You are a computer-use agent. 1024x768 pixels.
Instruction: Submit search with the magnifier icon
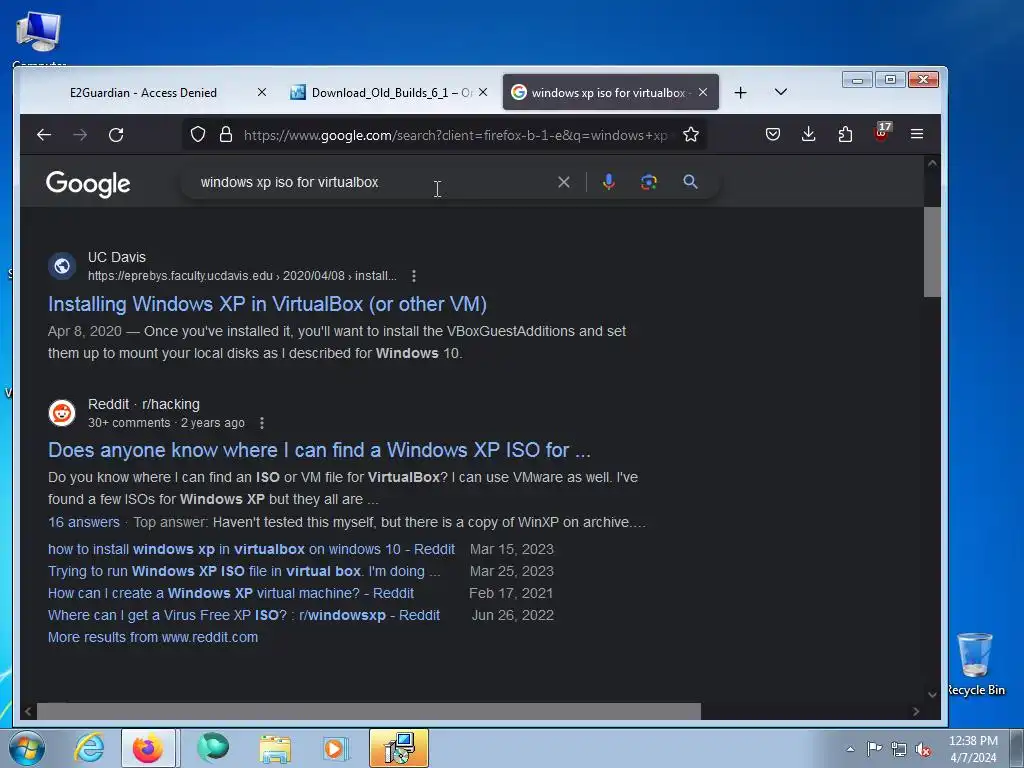(690, 182)
